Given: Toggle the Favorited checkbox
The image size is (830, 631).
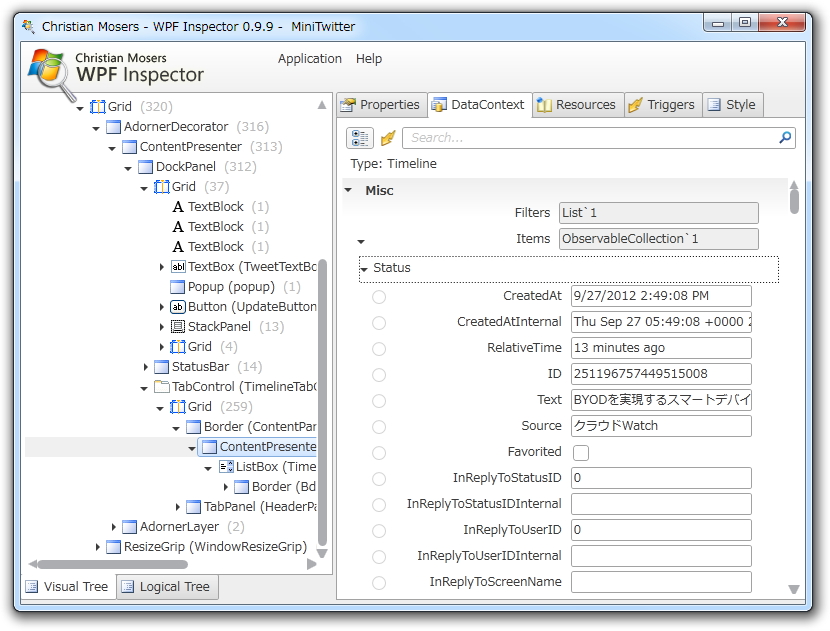Looking at the screenshot, I should click(x=581, y=453).
